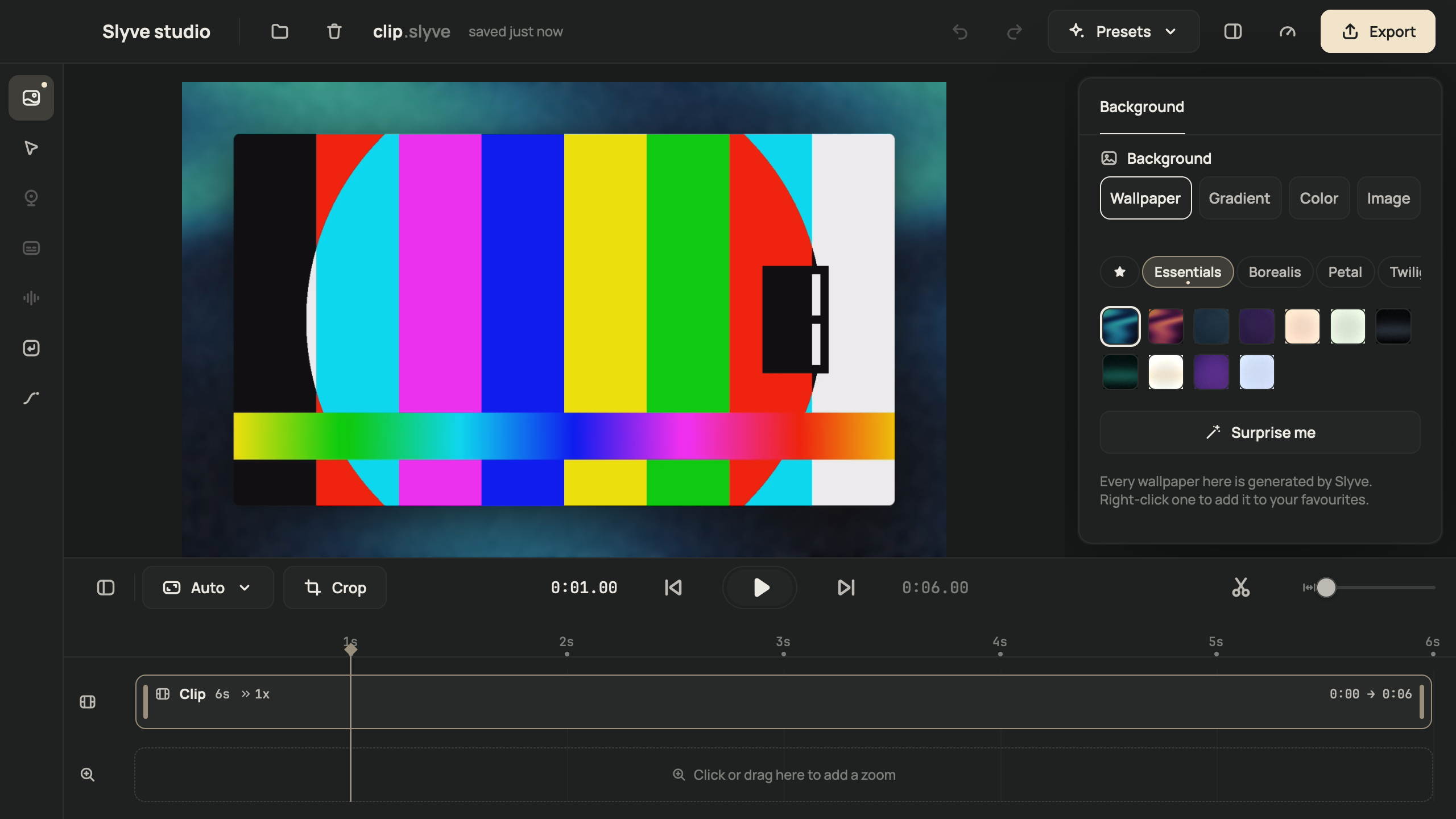Choose the Wallpaper background type
This screenshot has width=1456, height=819.
click(x=1145, y=198)
